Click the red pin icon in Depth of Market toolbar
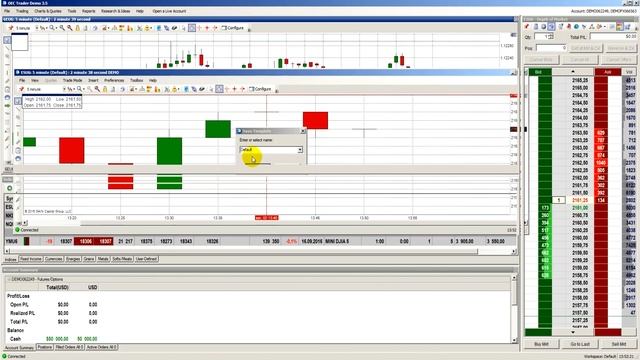640x360 pixels. pos(527,27)
